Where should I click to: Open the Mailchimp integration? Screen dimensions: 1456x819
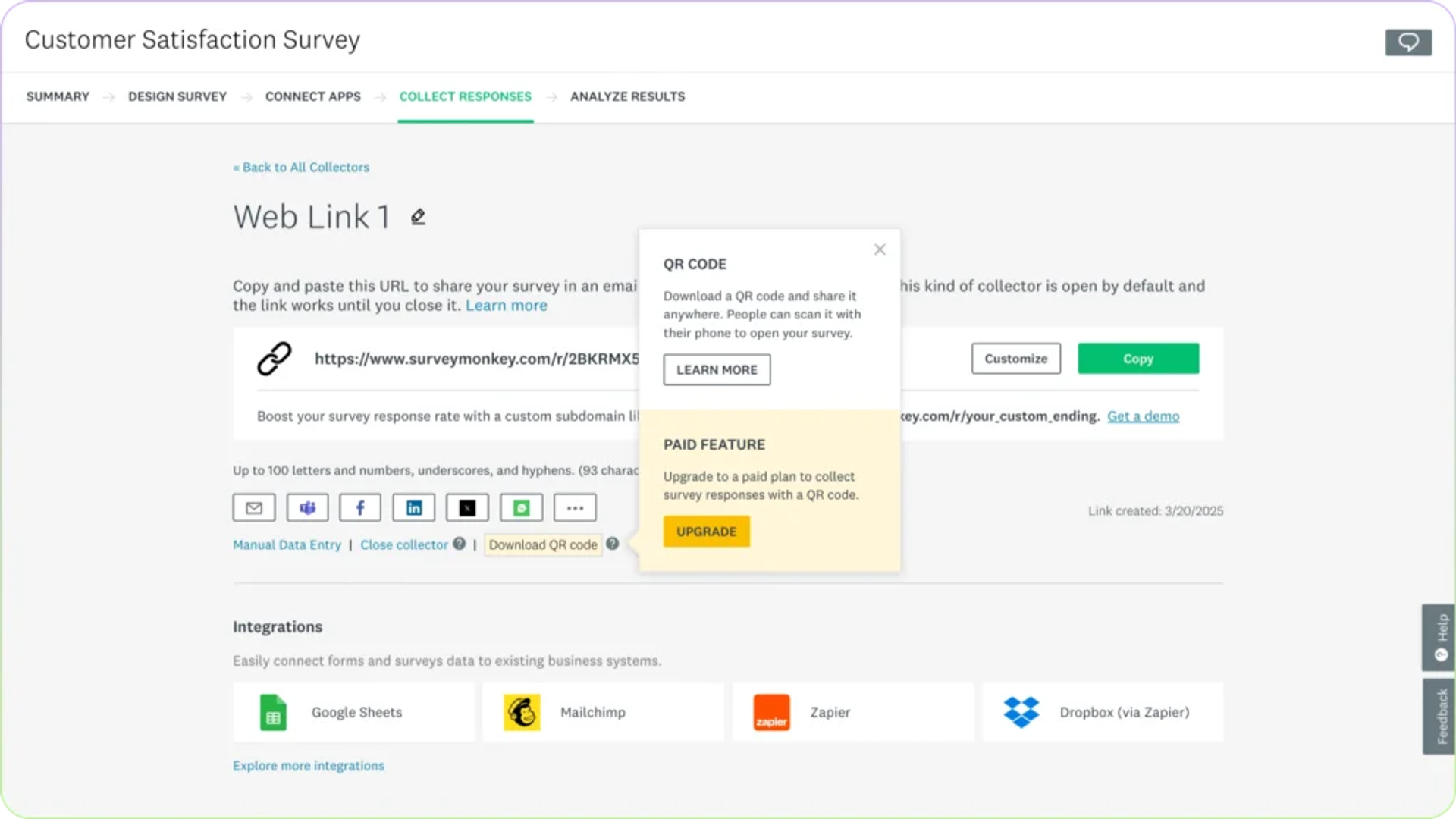pos(604,712)
